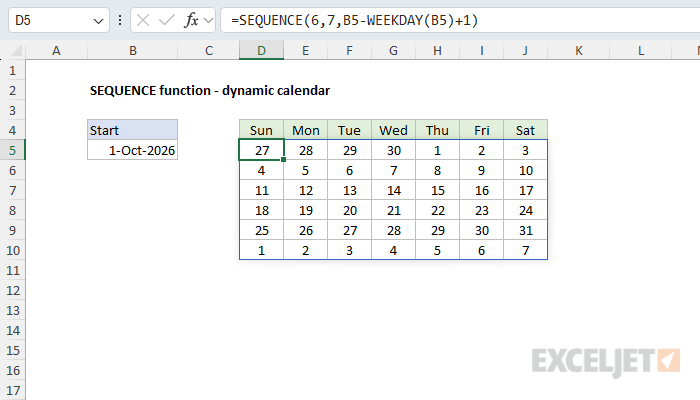700x400 pixels.
Task: Select the cell with 1 under Thu
Action: [438, 150]
